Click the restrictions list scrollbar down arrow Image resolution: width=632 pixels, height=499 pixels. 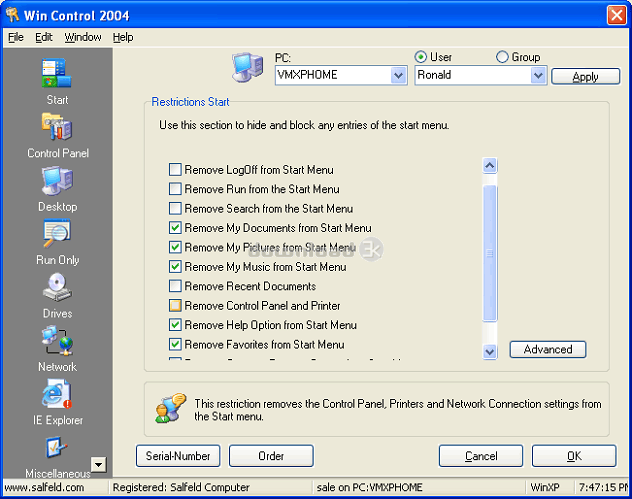pyautogui.click(x=490, y=351)
